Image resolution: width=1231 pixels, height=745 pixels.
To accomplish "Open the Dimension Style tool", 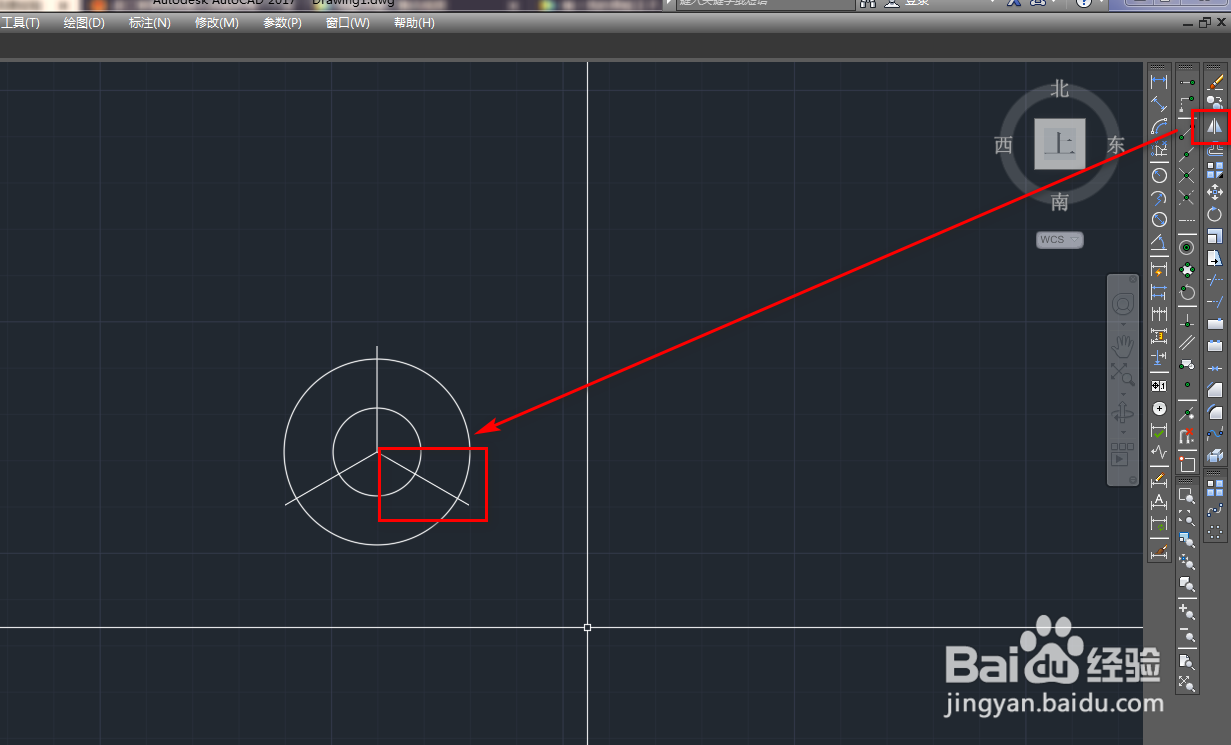I will pyautogui.click(x=1159, y=550).
